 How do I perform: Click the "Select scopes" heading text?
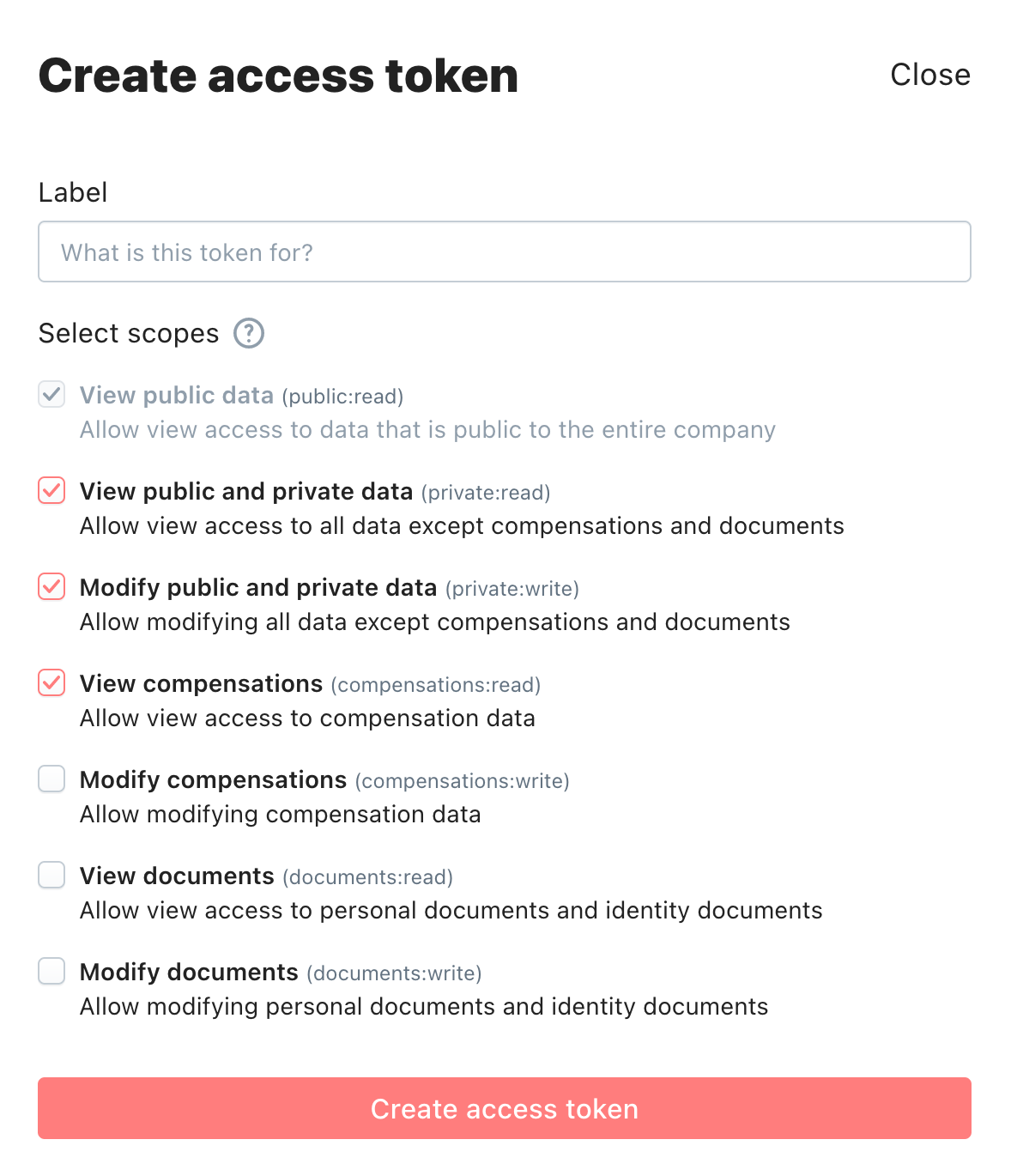[129, 333]
